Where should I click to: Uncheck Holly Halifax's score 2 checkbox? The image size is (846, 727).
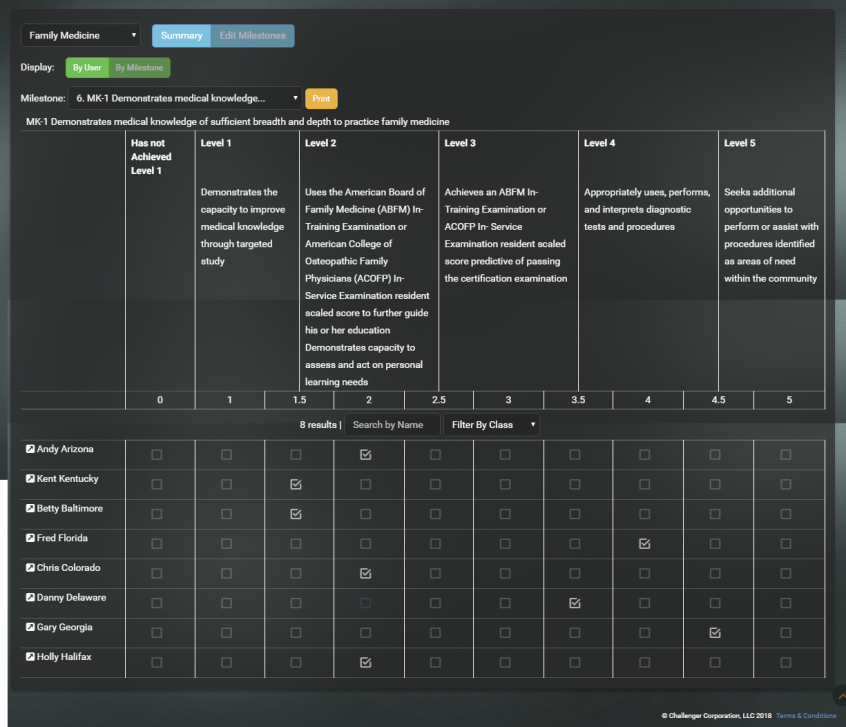[365, 663]
